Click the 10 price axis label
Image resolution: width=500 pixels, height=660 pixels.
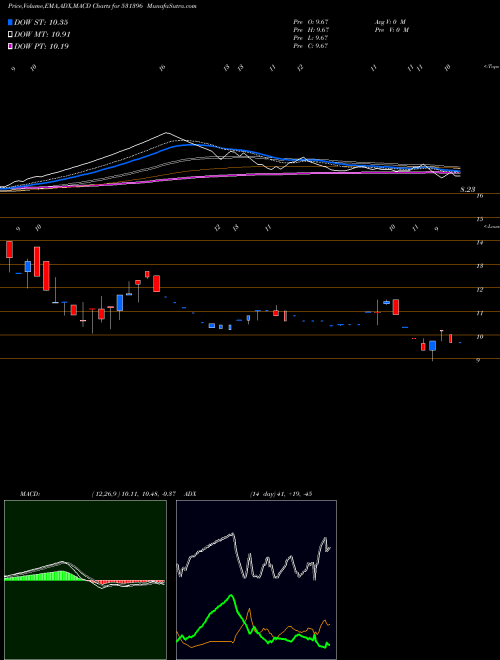pos(479,337)
